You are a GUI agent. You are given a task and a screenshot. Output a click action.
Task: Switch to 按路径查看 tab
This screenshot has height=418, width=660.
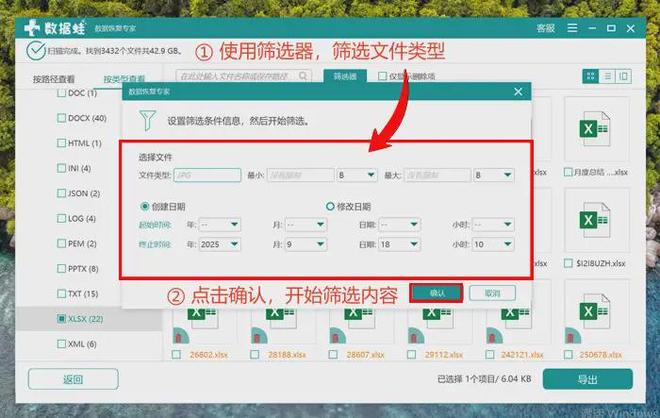53,79
